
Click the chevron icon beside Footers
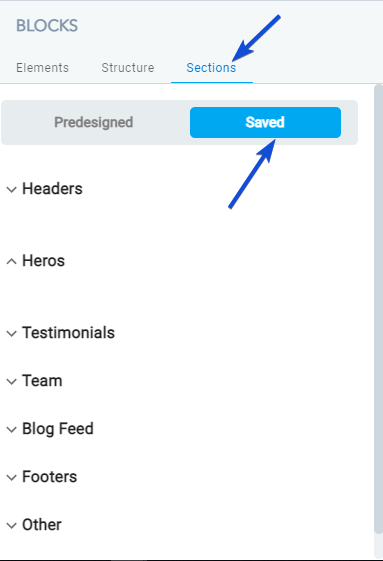point(11,477)
